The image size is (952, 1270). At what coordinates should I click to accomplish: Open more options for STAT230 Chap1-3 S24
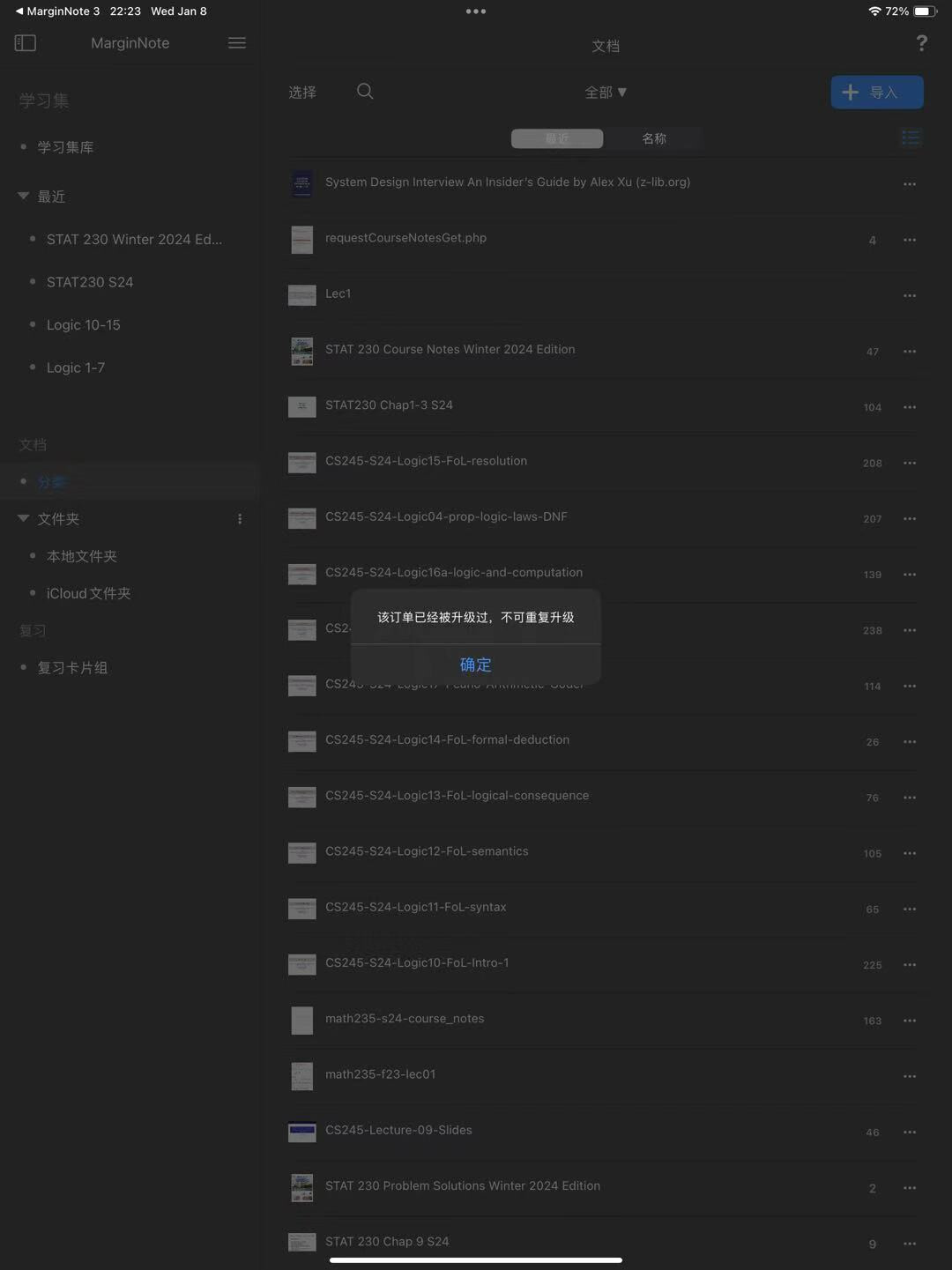tap(909, 407)
